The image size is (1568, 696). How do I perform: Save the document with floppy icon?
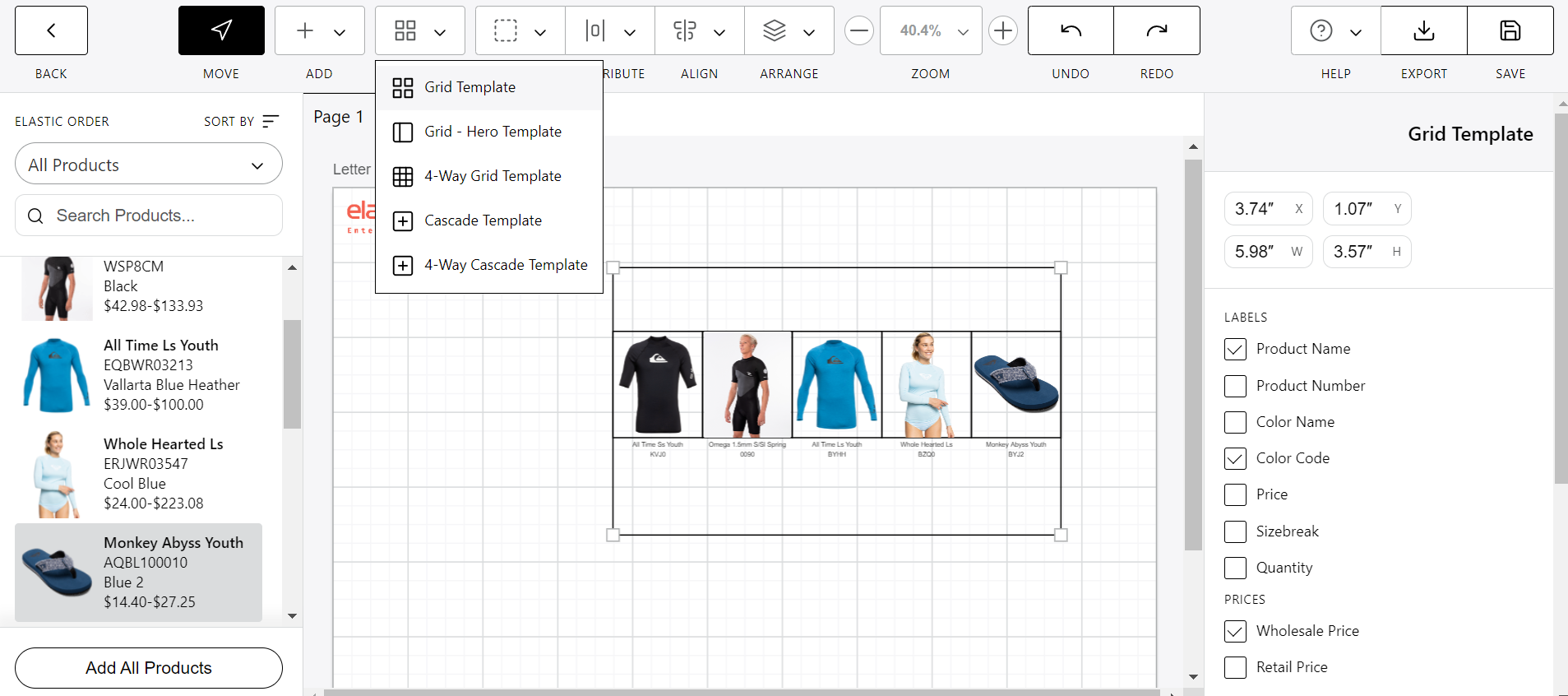click(1510, 31)
